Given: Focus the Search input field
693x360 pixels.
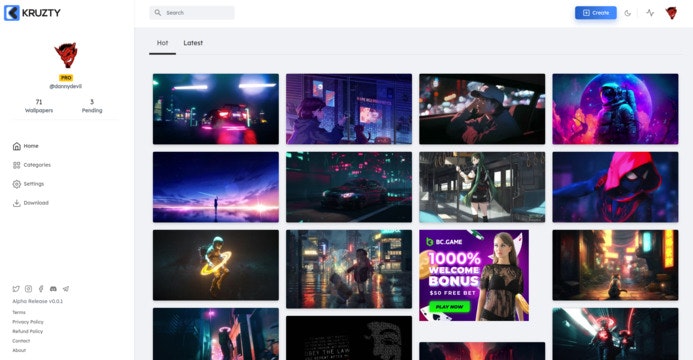Looking at the screenshot, I should [192, 13].
